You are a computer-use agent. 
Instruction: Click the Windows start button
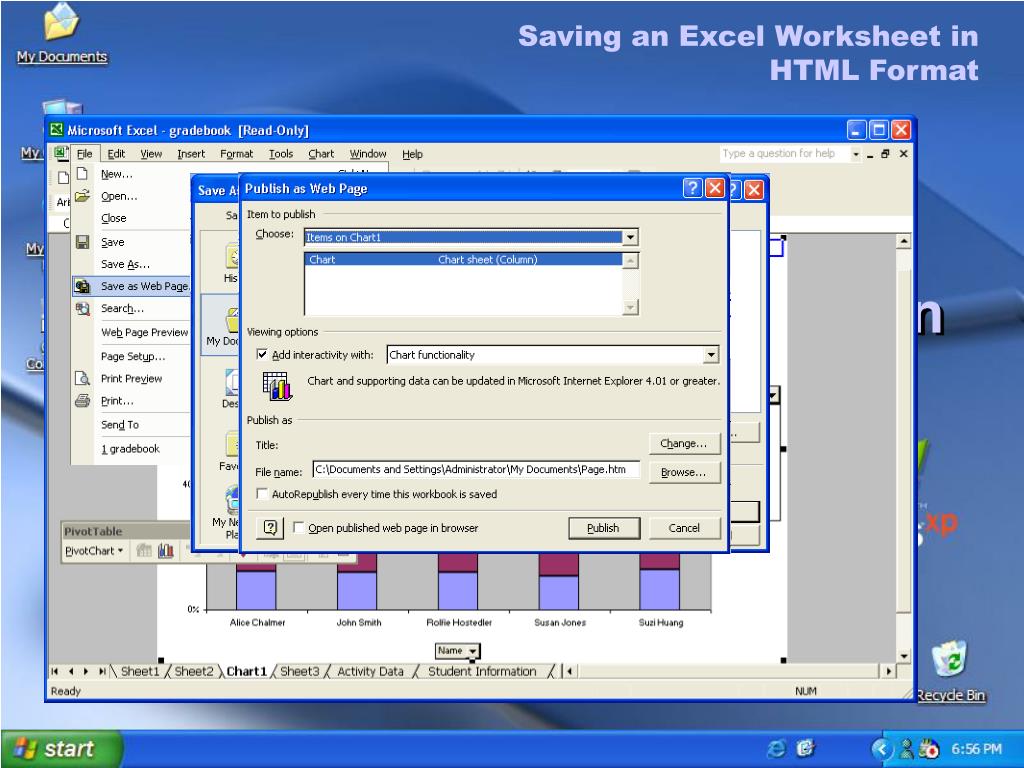pyautogui.click(x=62, y=748)
